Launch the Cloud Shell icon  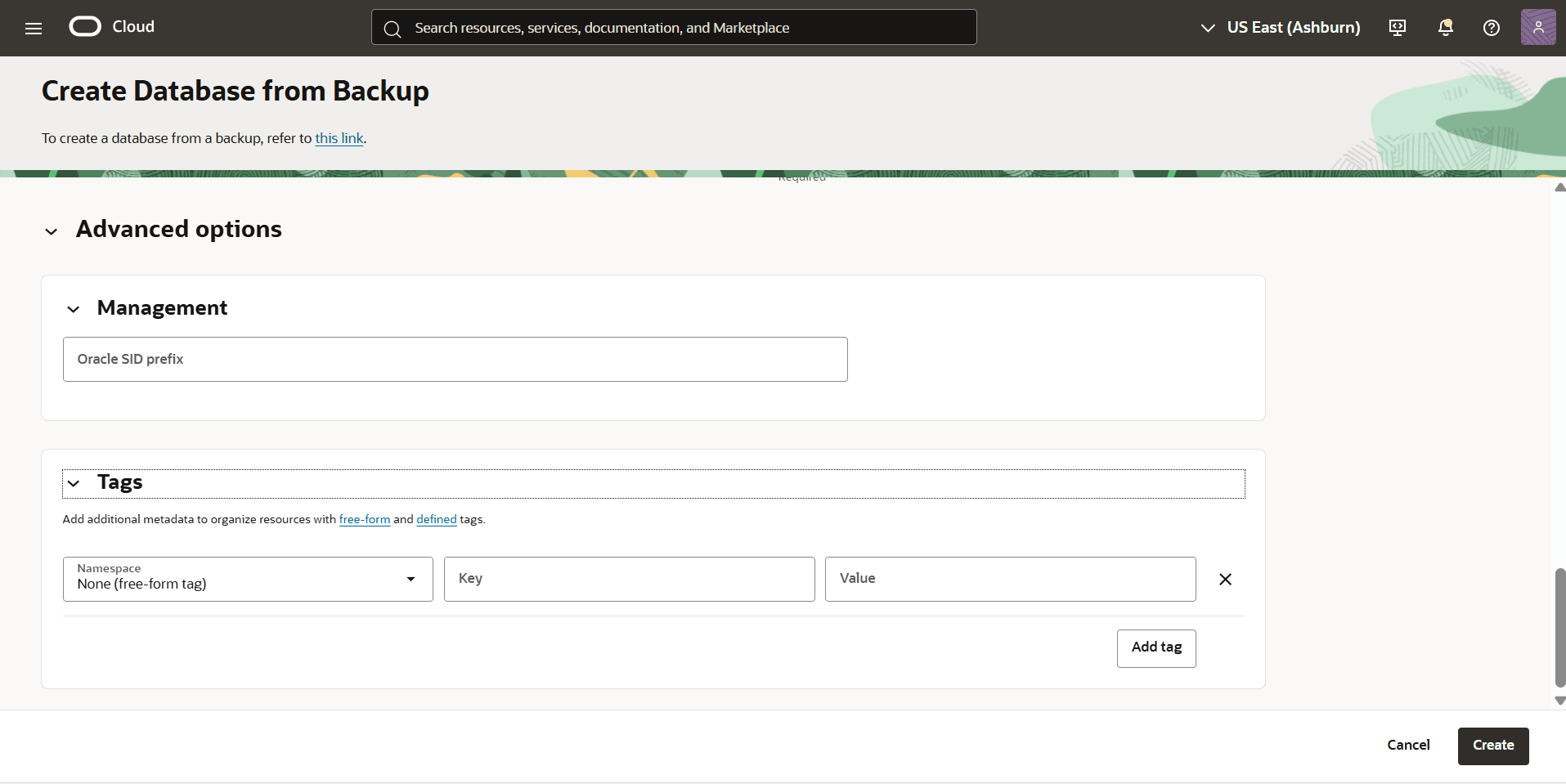click(1397, 27)
